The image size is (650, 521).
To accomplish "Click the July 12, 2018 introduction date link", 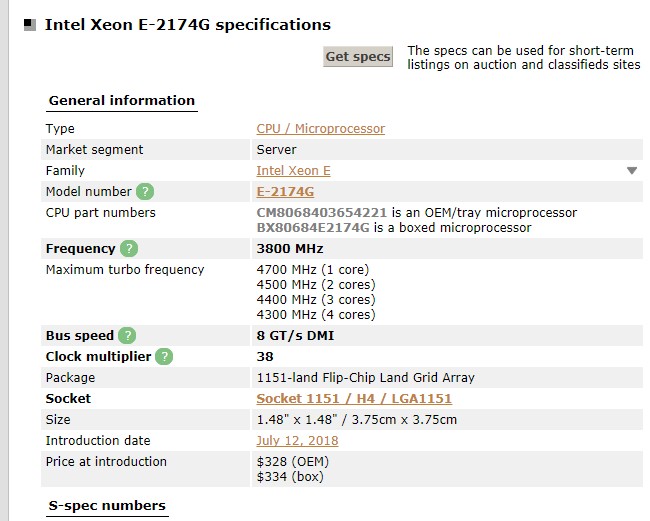I will click(x=297, y=440).
